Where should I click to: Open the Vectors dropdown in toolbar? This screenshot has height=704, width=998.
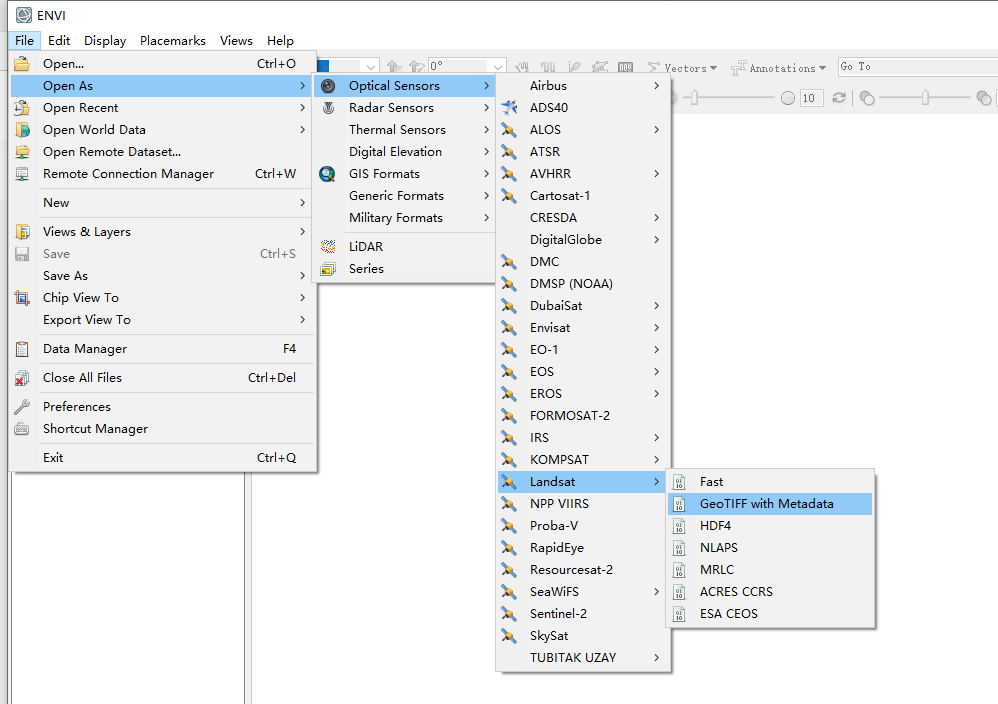coord(682,67)
